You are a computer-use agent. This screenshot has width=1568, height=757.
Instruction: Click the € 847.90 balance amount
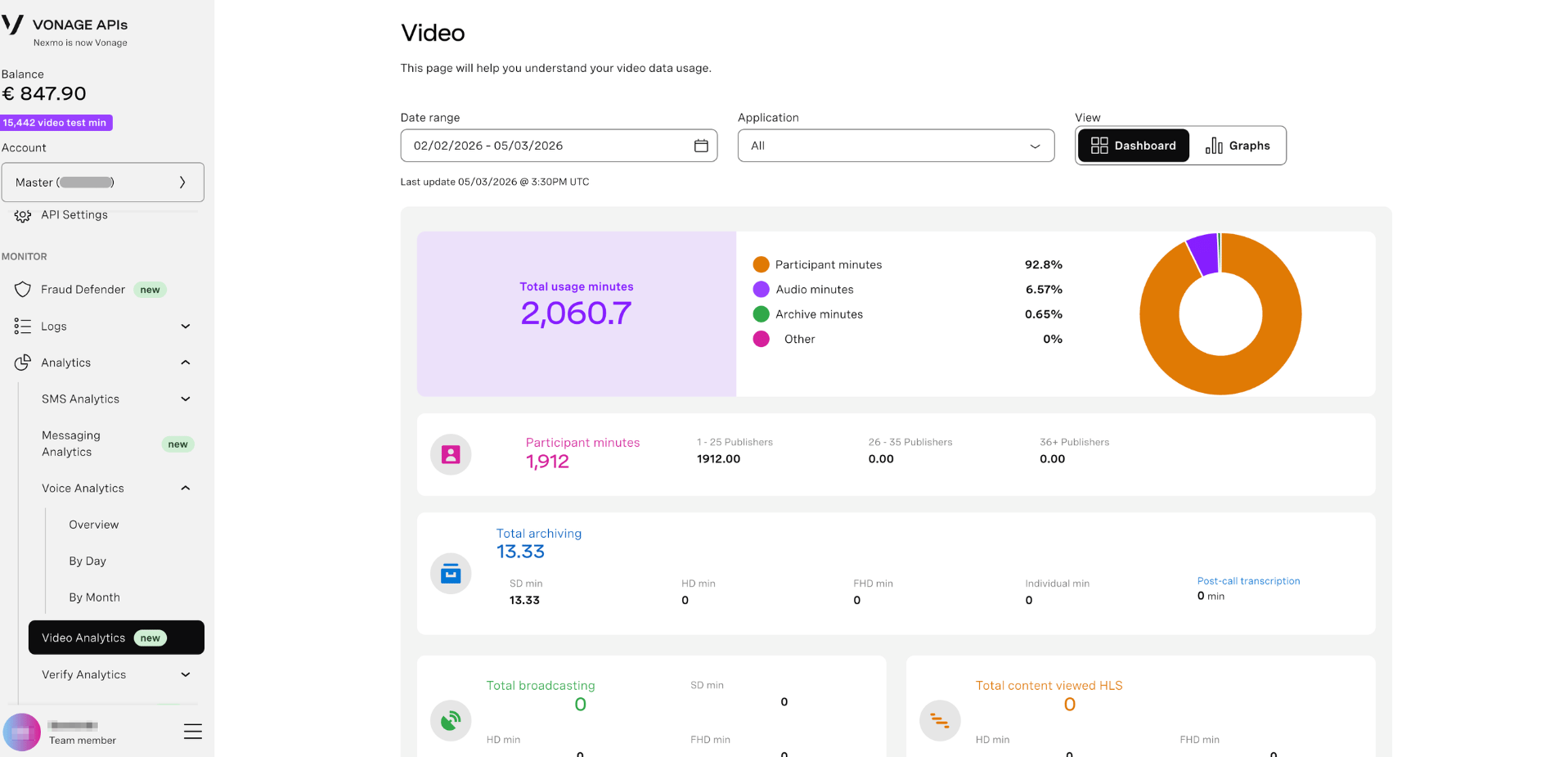[44, 94]
